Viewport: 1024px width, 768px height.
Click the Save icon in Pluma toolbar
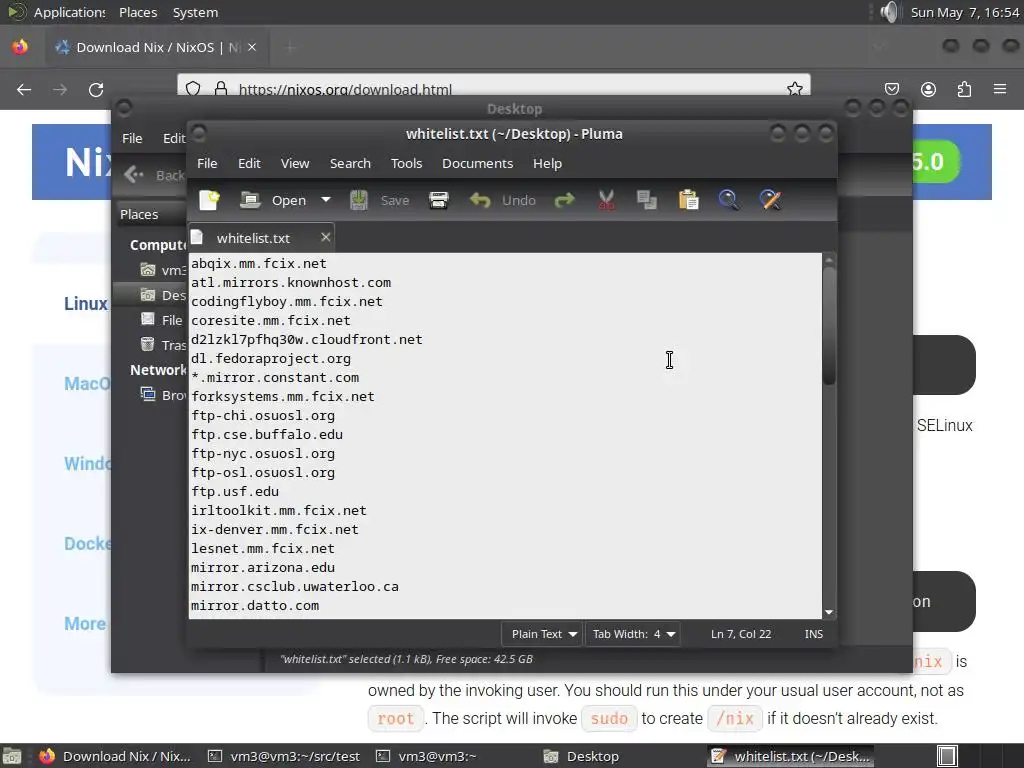click(359, 200)
